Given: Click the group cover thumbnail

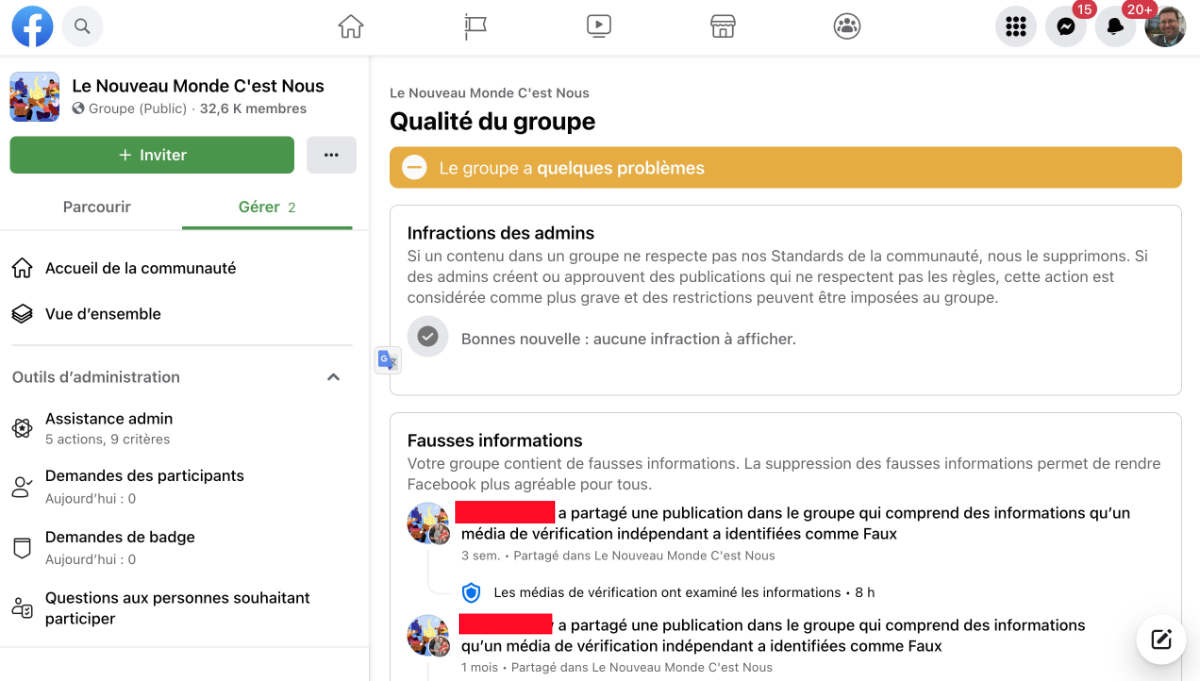Looking at the screenshot, I should tap(34, 97).
